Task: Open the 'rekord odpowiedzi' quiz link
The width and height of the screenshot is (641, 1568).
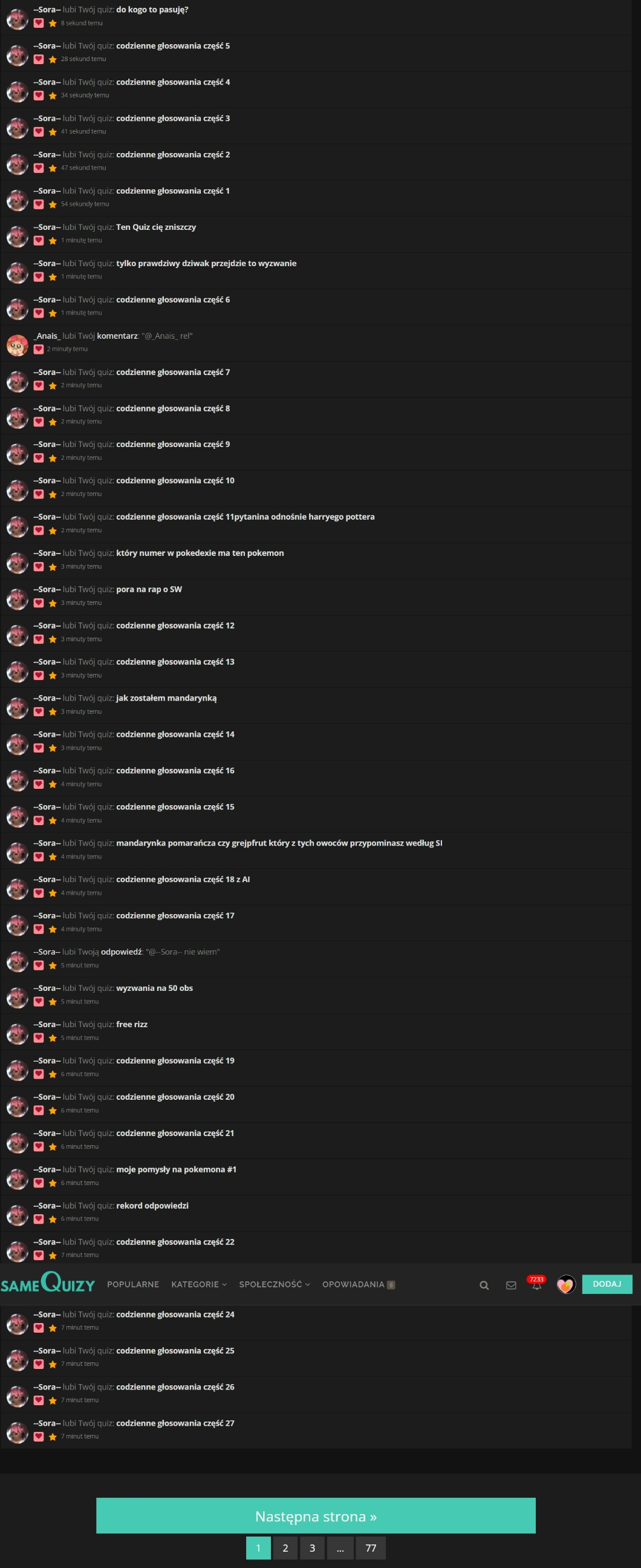Action: pos(152,1206)
